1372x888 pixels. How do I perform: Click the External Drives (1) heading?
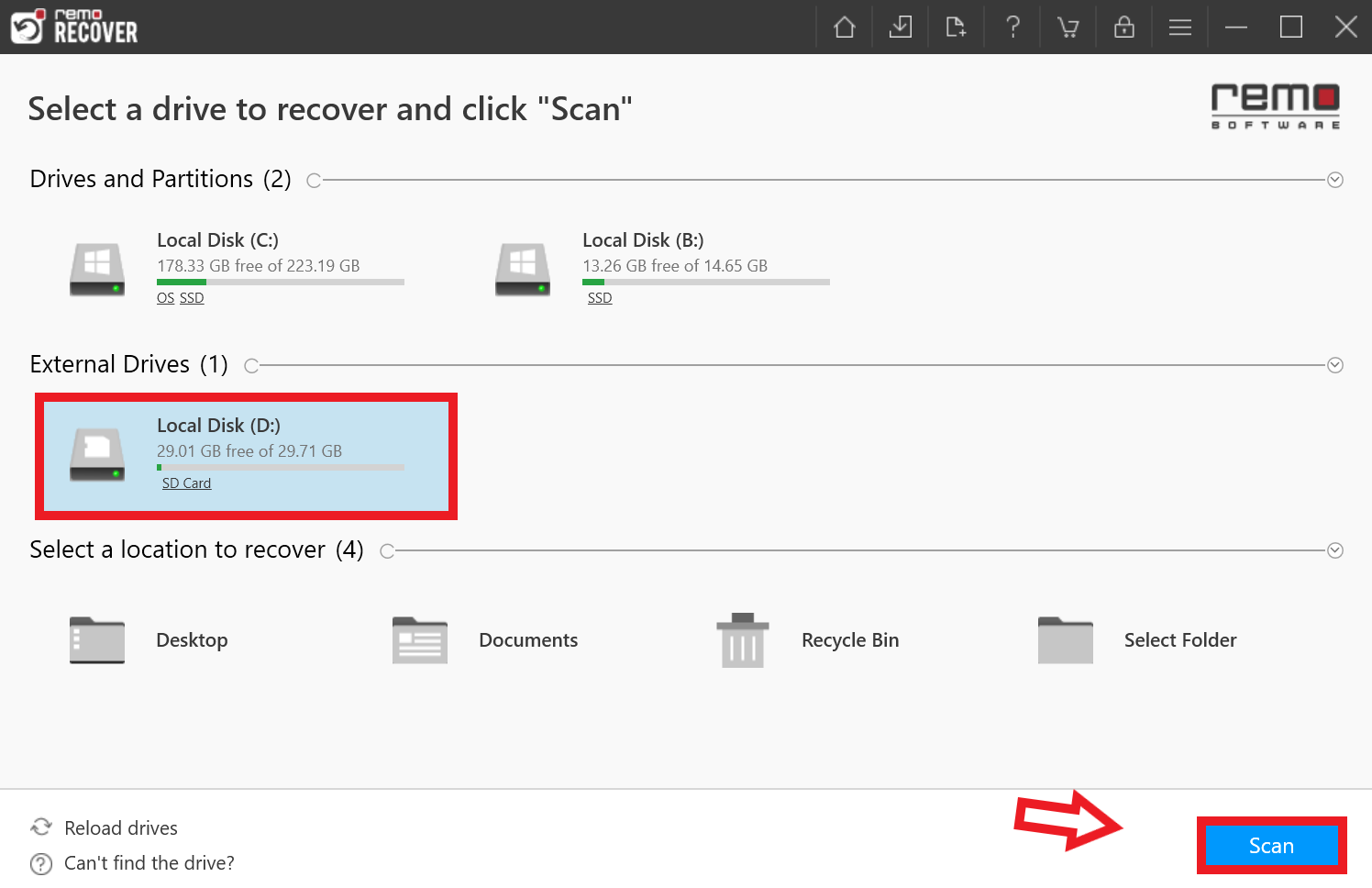[x=129, y=364]
